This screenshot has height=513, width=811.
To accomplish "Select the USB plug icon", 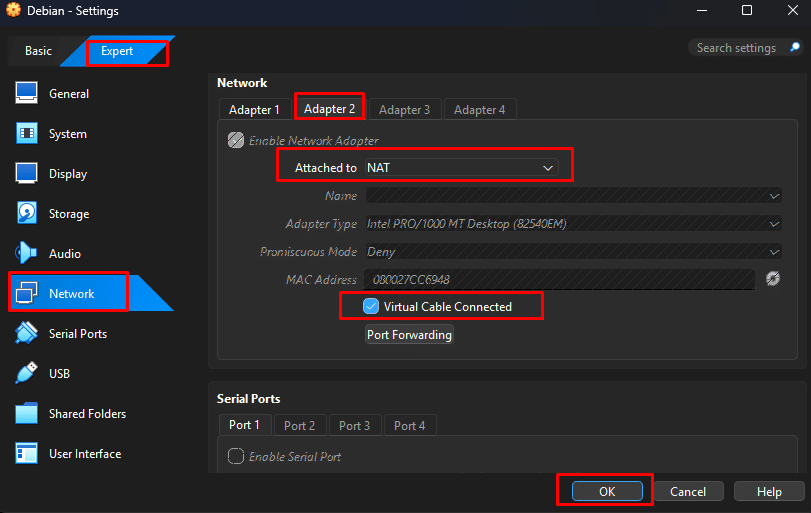I will (x=26, y=373).
